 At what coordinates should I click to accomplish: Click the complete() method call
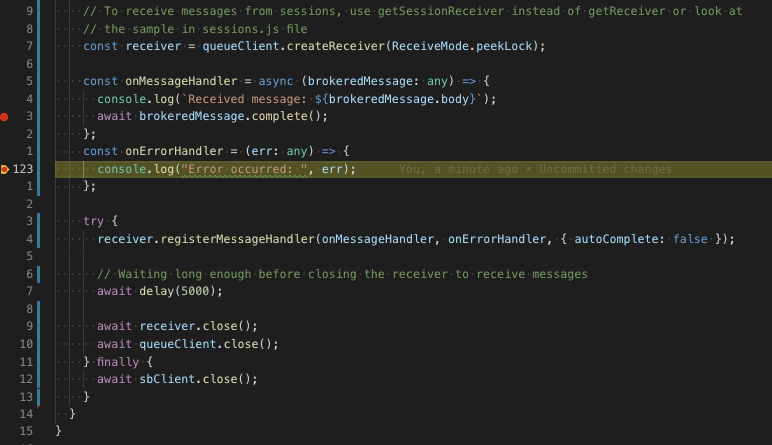click(x=286, y=116)
